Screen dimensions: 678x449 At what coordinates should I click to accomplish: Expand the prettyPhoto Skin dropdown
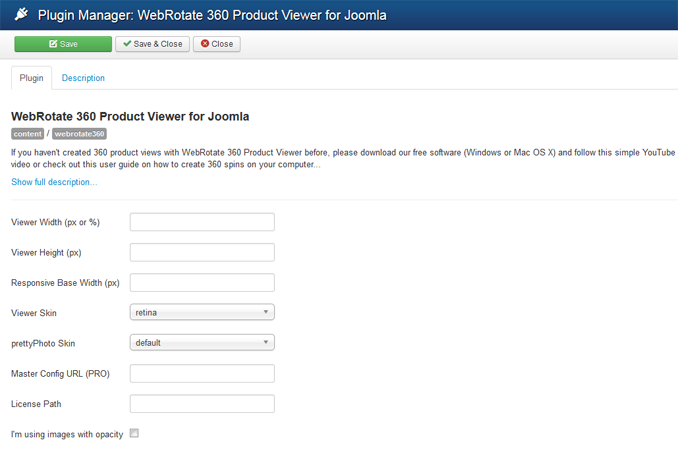point(202,342)
